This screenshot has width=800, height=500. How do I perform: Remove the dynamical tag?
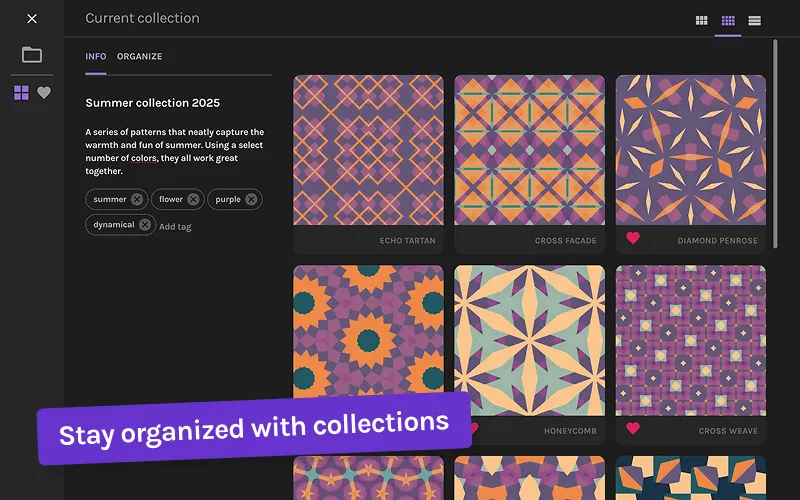tap(145, 224)
